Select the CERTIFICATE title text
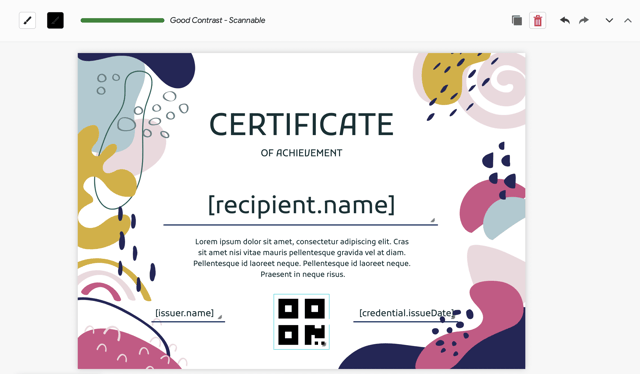Screen dimensions: 640x374 pyautogui.click(x=301, y=125)
